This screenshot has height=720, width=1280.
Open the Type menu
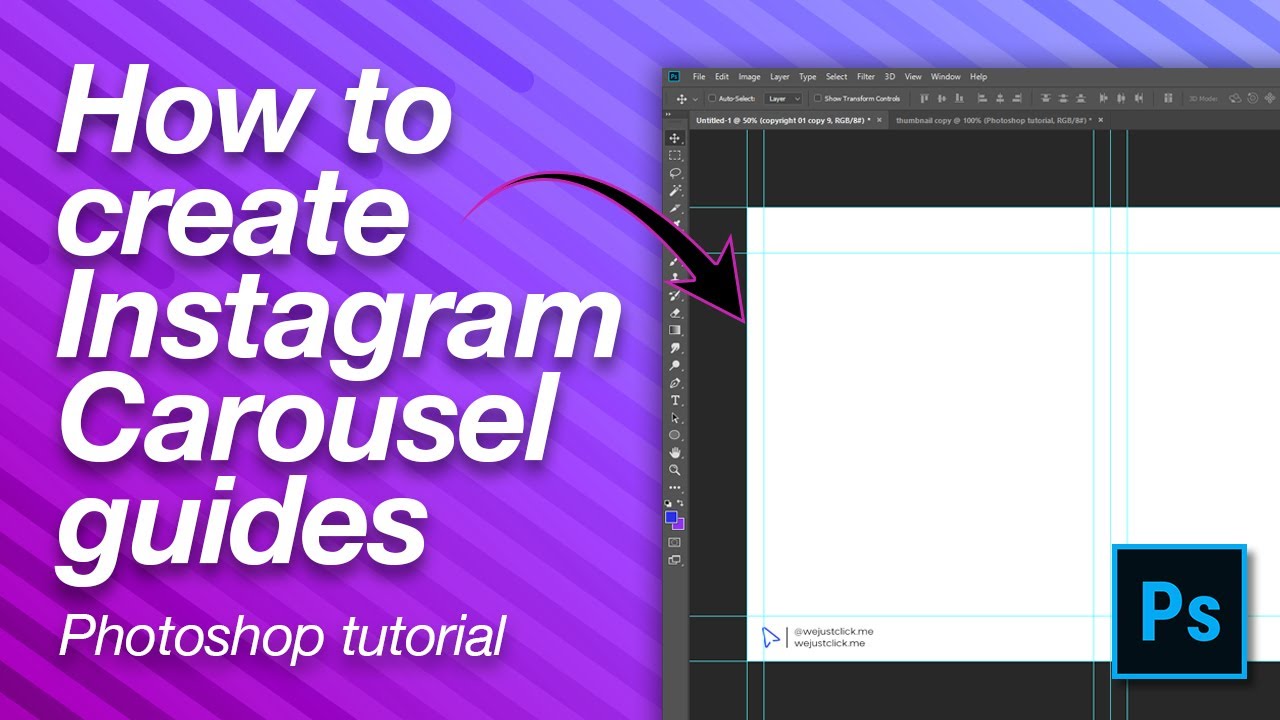click(807, 77)
